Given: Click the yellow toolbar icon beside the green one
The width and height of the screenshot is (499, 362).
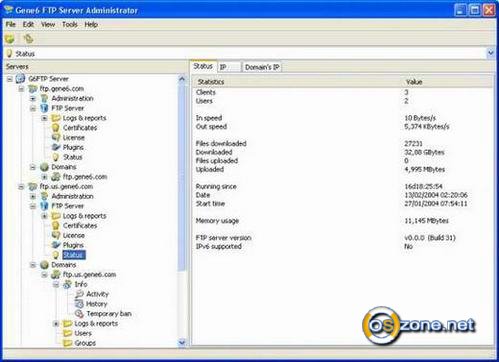Looking at the screenshot, I should (28, 39).
